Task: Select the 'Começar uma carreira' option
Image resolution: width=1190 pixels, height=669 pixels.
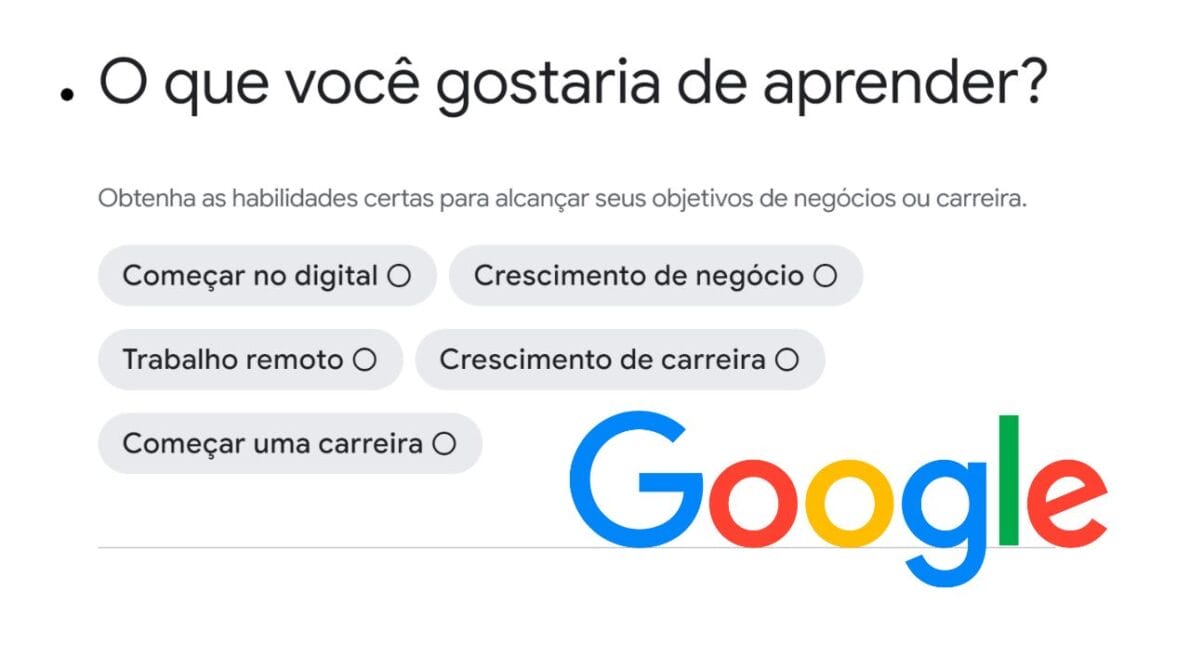Action: click(x=290, y=443)
